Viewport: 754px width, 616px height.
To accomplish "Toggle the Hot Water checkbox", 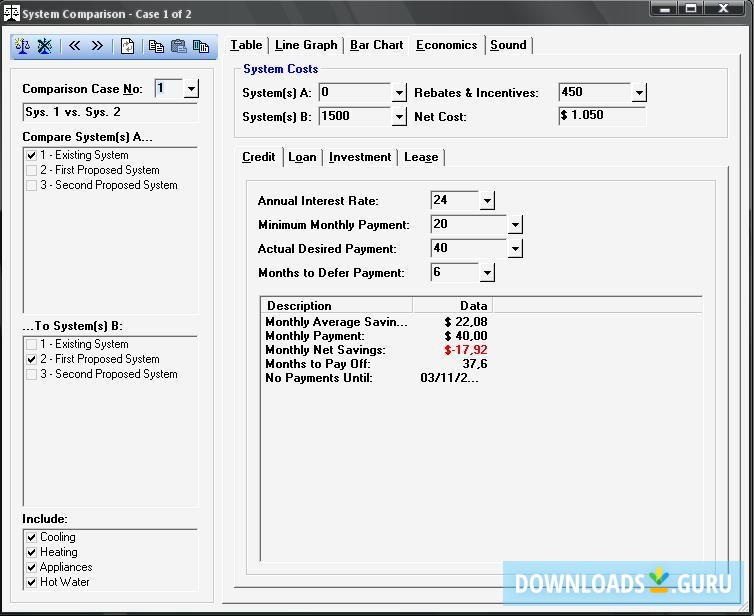I will pos(32,582).
